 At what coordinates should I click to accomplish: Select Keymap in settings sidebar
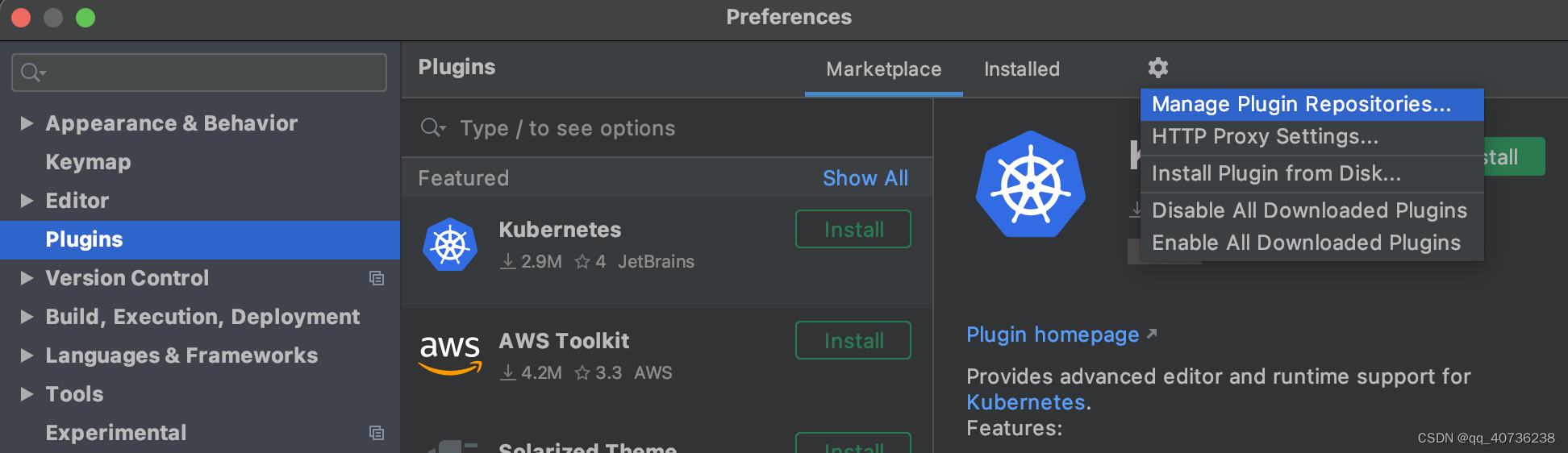(88, 162)
